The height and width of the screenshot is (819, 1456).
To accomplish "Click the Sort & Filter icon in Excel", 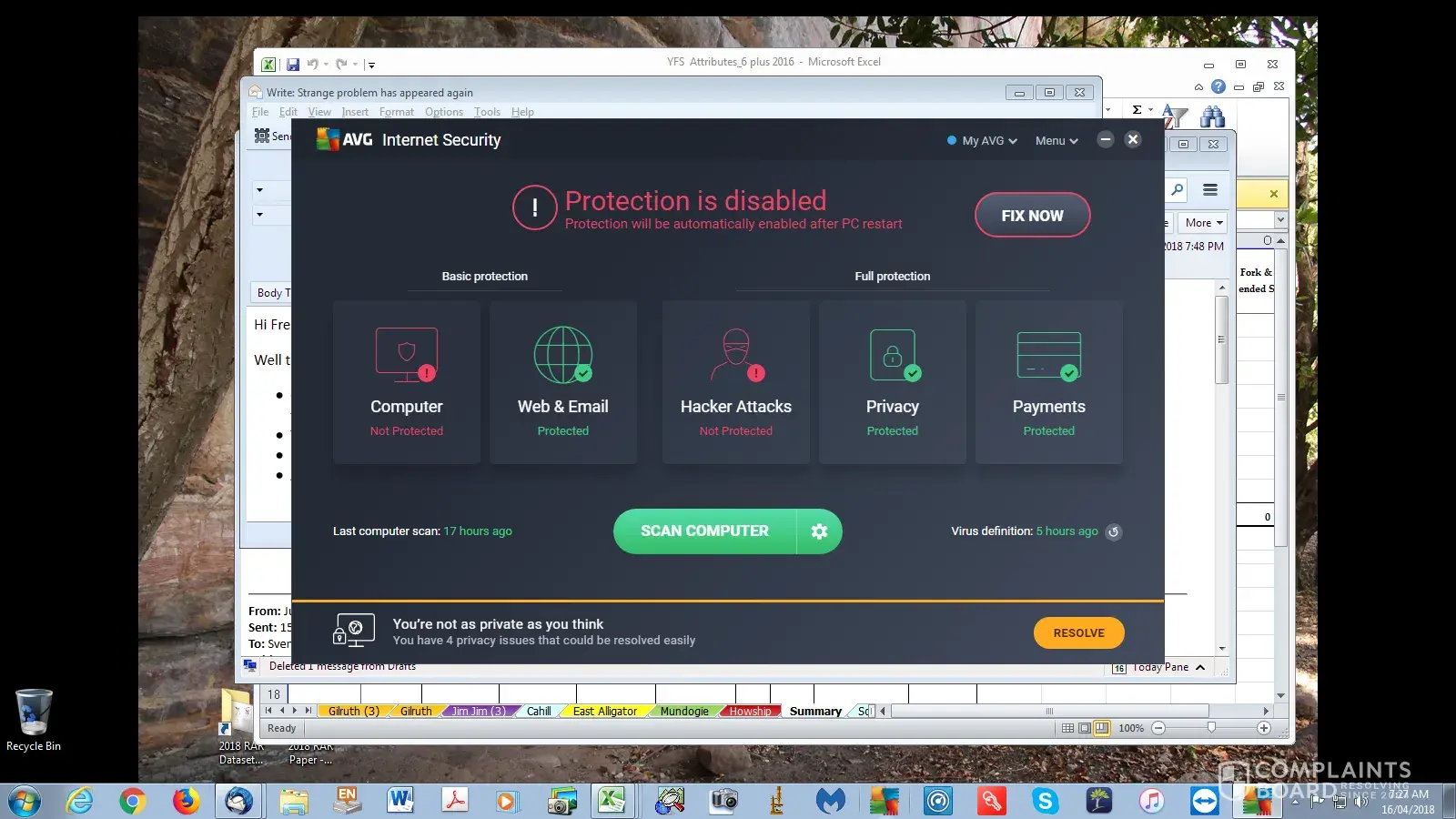I will [1175, 116].
